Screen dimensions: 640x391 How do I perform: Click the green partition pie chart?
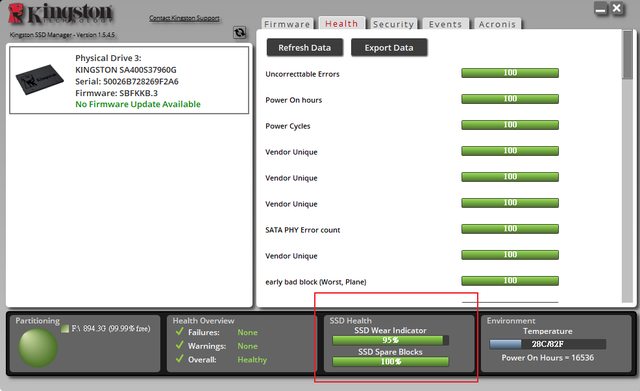38,348
